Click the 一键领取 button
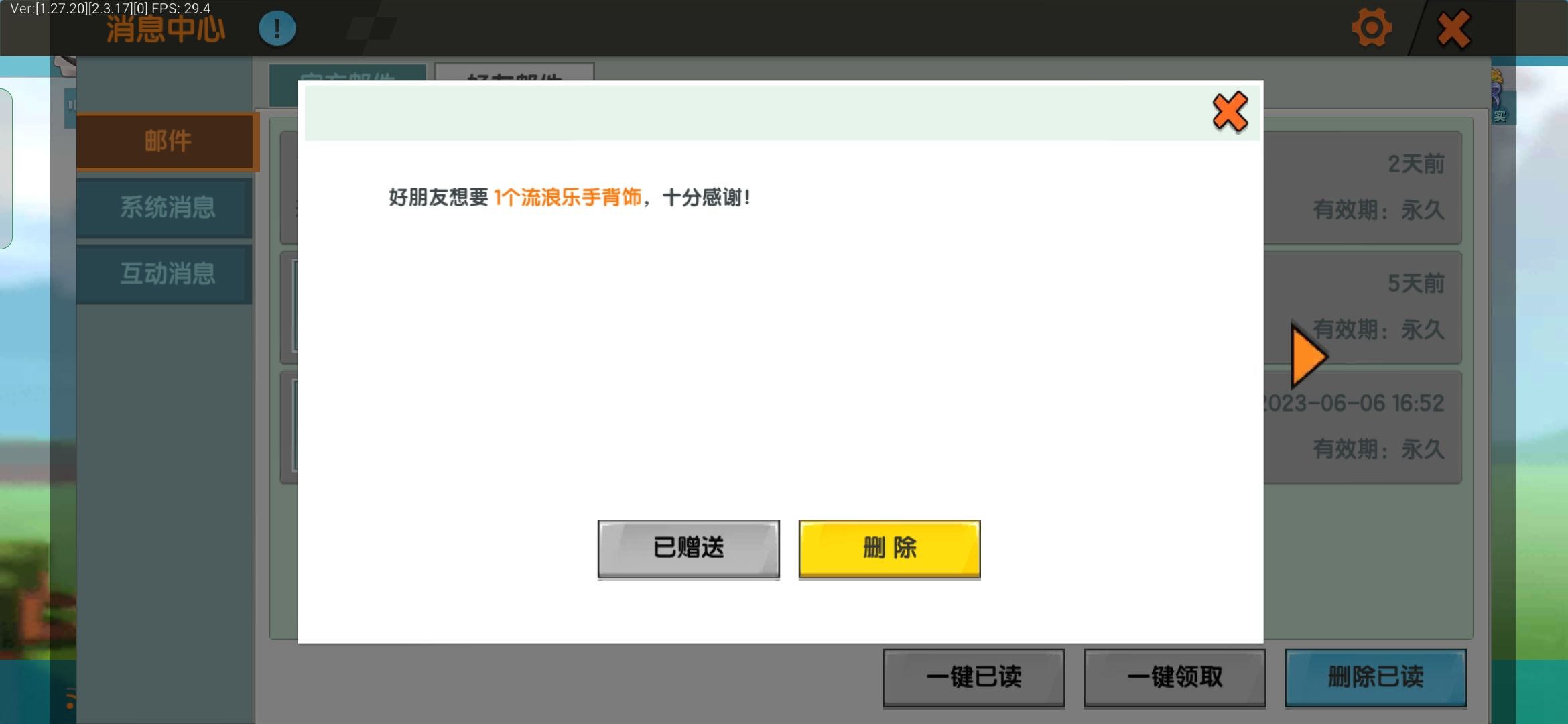Viewport: 1568px width, 724px height. click(x=1174, y=677)
